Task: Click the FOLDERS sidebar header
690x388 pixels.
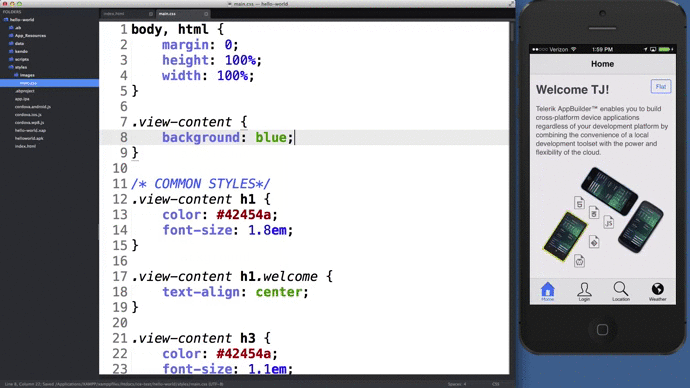Action: (x=12, y=12)
